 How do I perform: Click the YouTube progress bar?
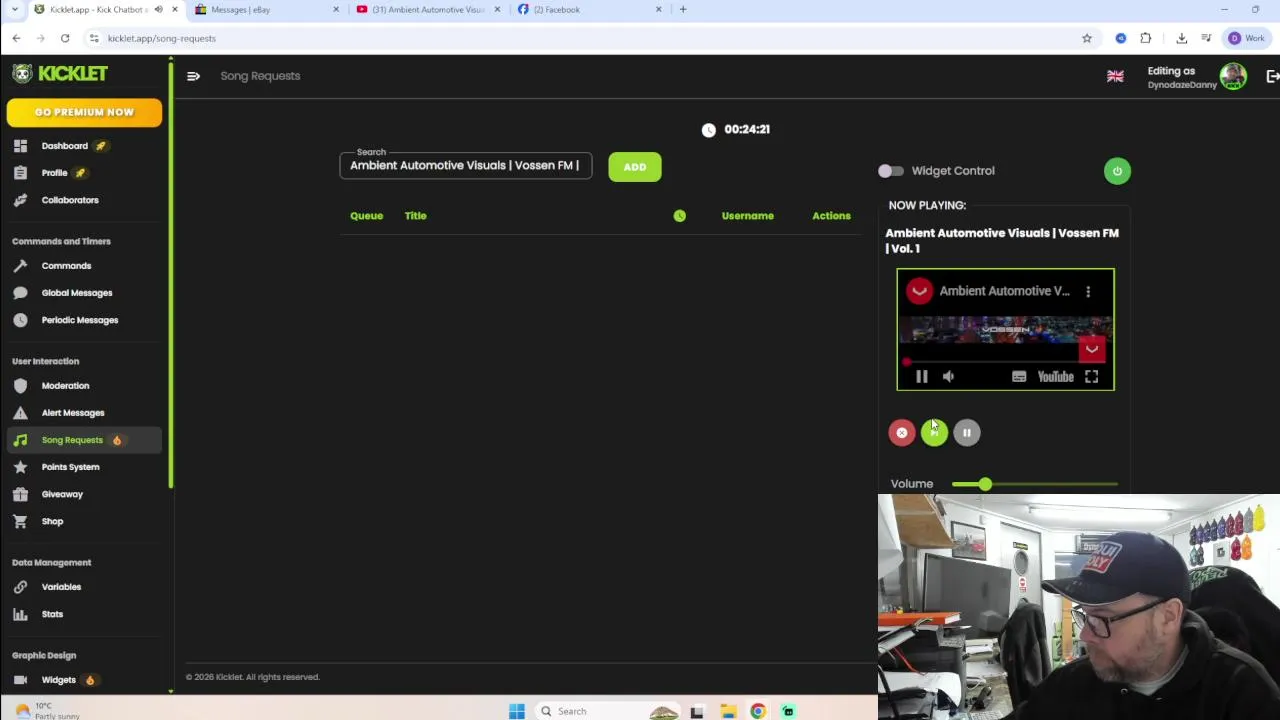pyautogui.click(x=1006, y=361)
